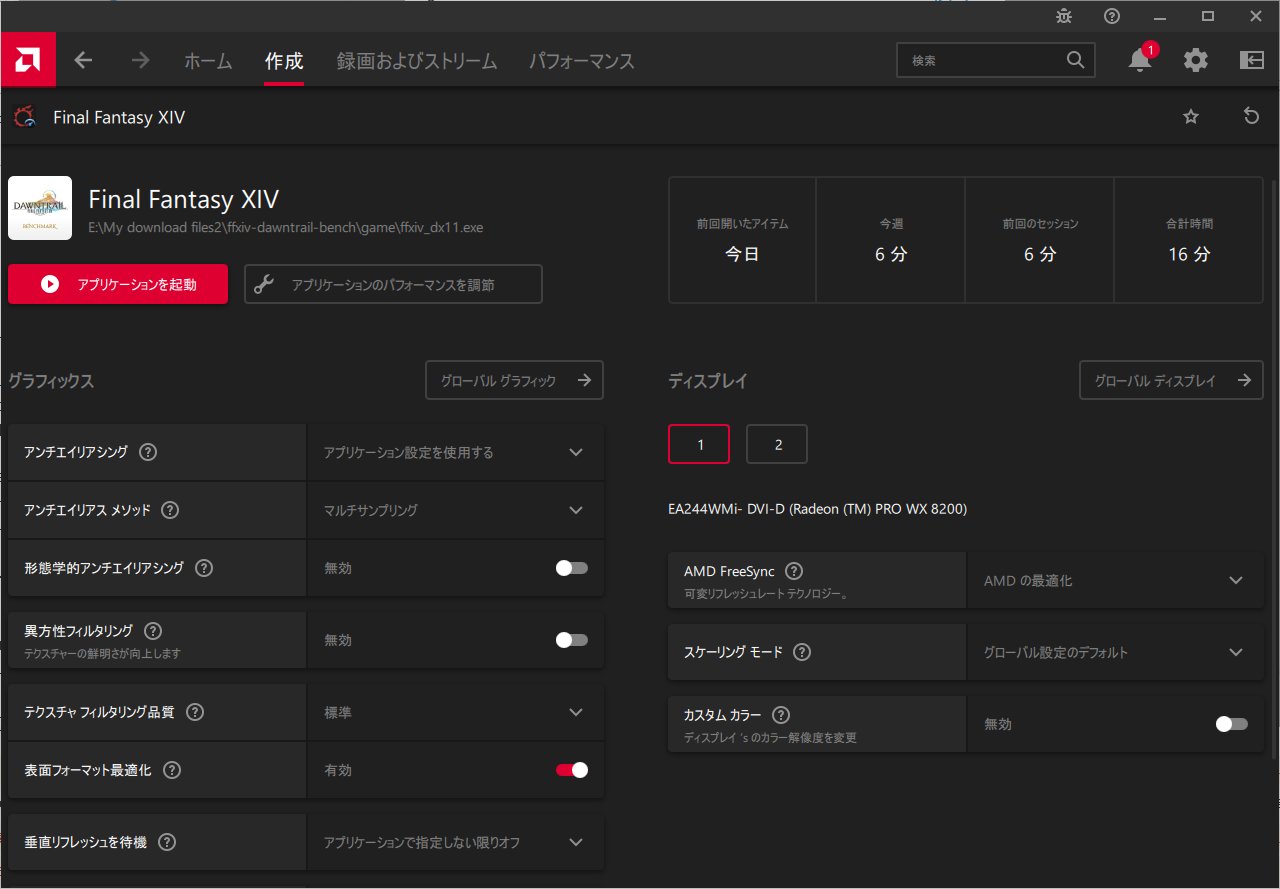Reset the game profile with the undo icon
This screenshot has height=889, width=1280.
(x=1251, y=117)
